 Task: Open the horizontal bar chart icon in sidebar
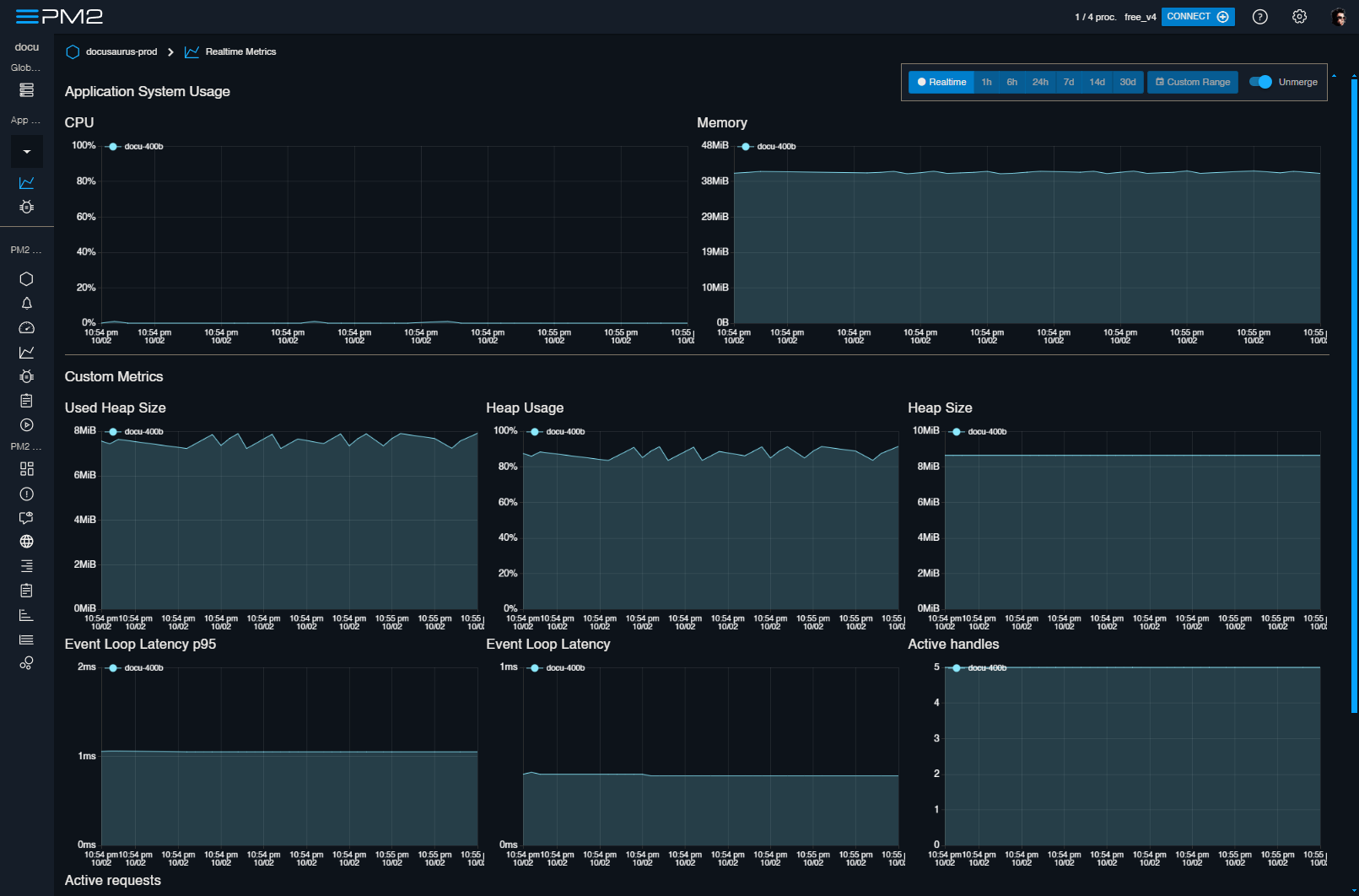tap(26, 615)
